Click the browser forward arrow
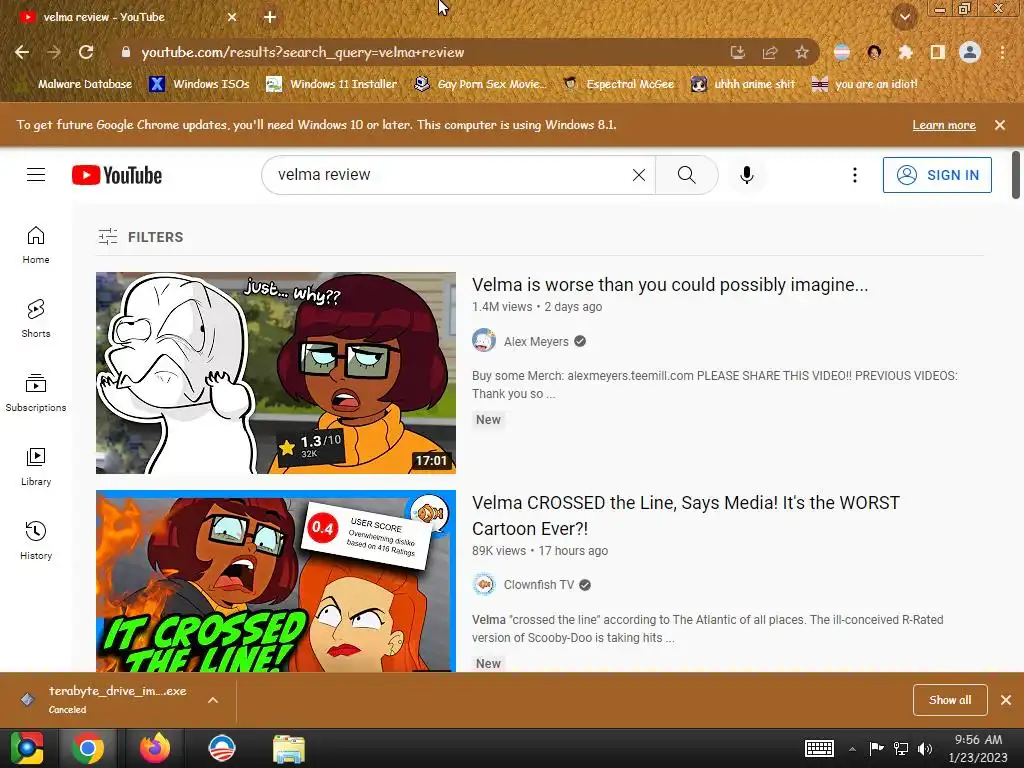The height and width of the screenshot is (768, 1024). pos(54,52)
